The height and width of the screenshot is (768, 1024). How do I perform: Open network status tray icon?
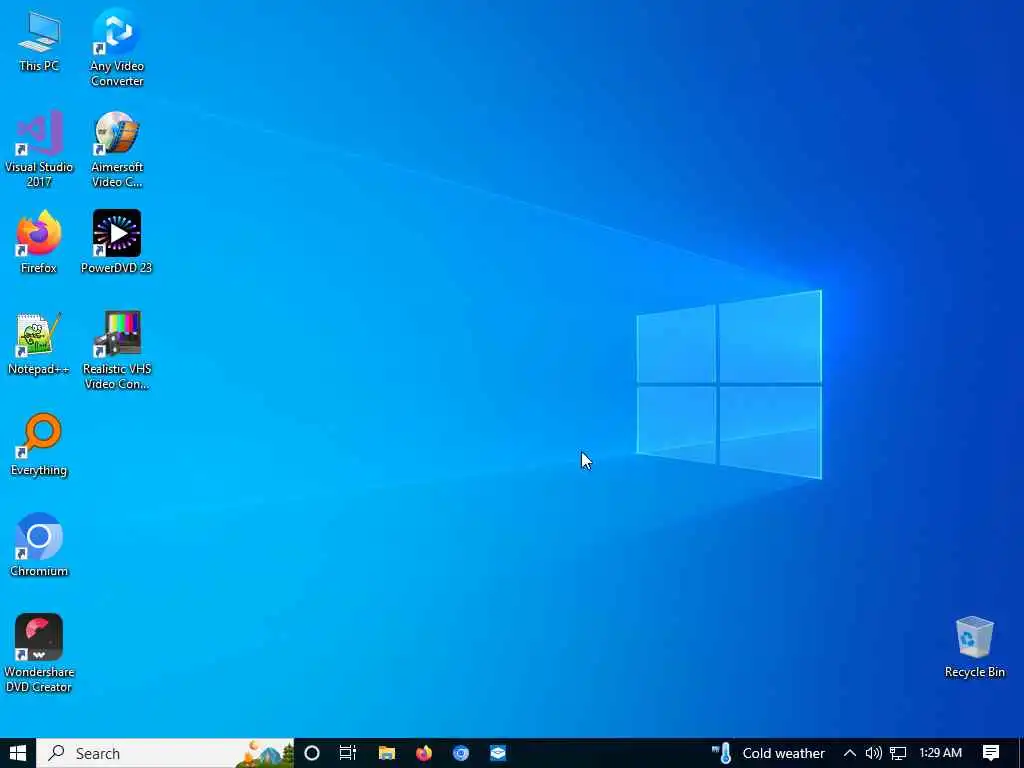(898, 753)
